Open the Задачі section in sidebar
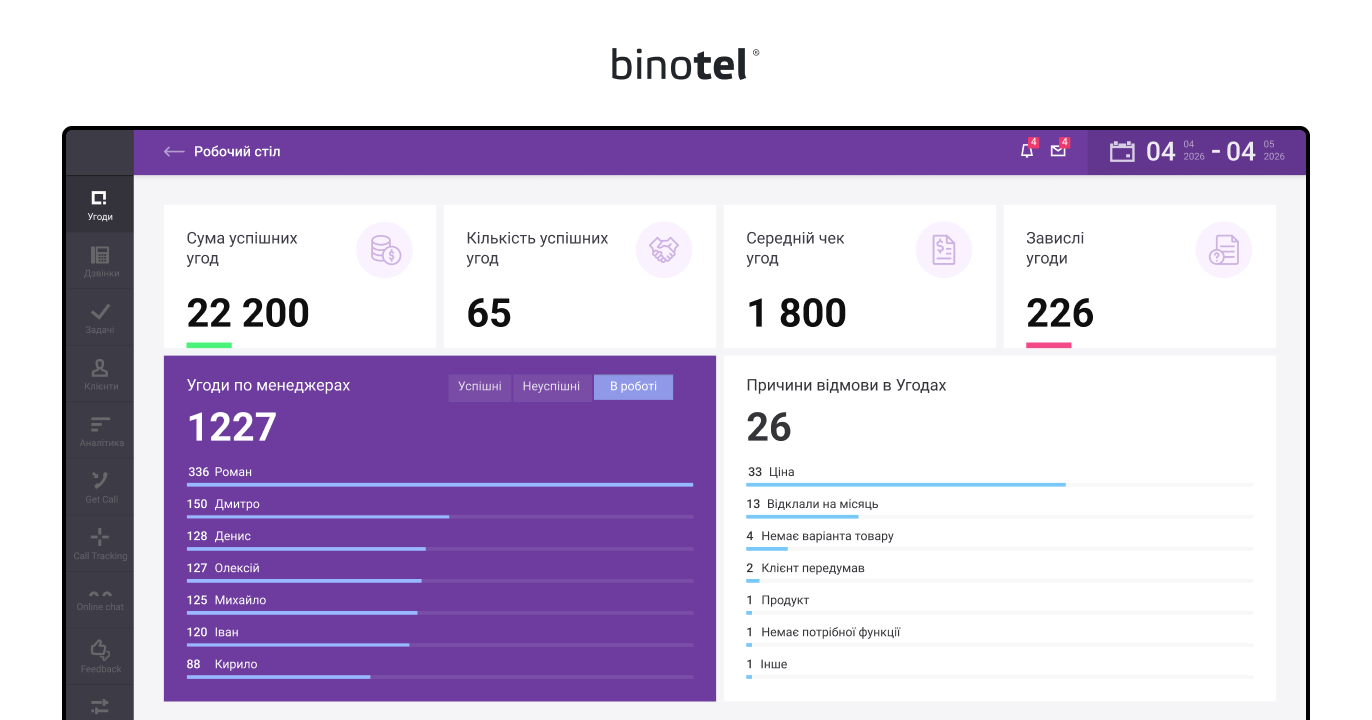Image resolution: width=1372 pixels, height=720 pixels. click(x=99, y=318)
